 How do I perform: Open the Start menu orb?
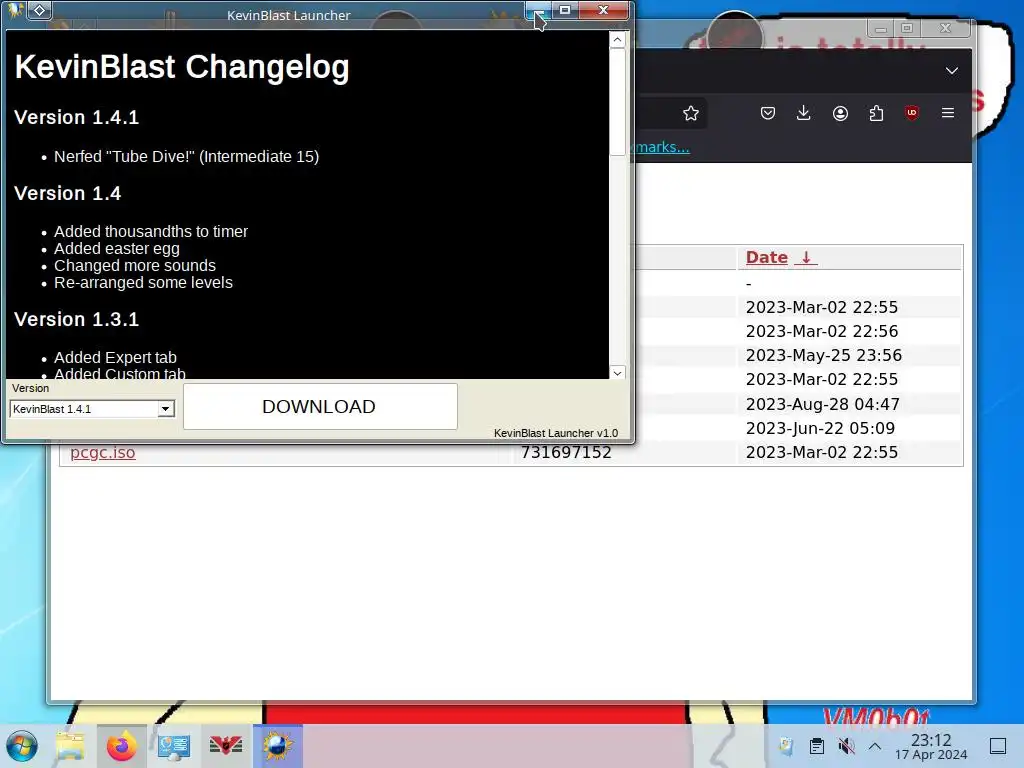22,746
